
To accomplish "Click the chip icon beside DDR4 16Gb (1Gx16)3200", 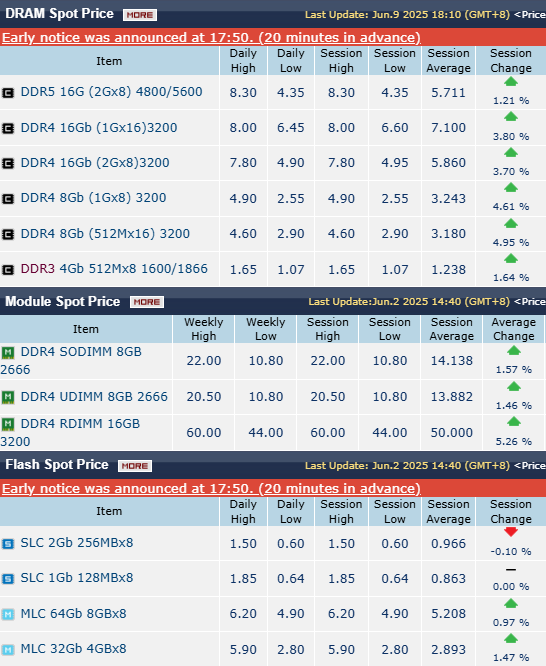I will pyautogui.click(x=8, y=128).
